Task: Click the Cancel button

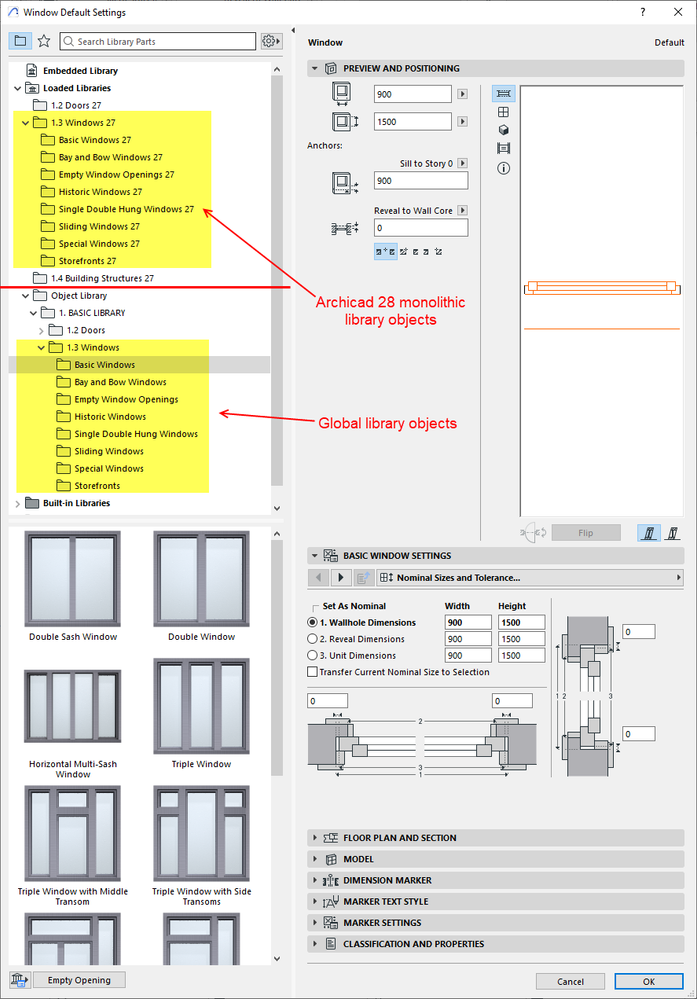Action: click(570, 981)
